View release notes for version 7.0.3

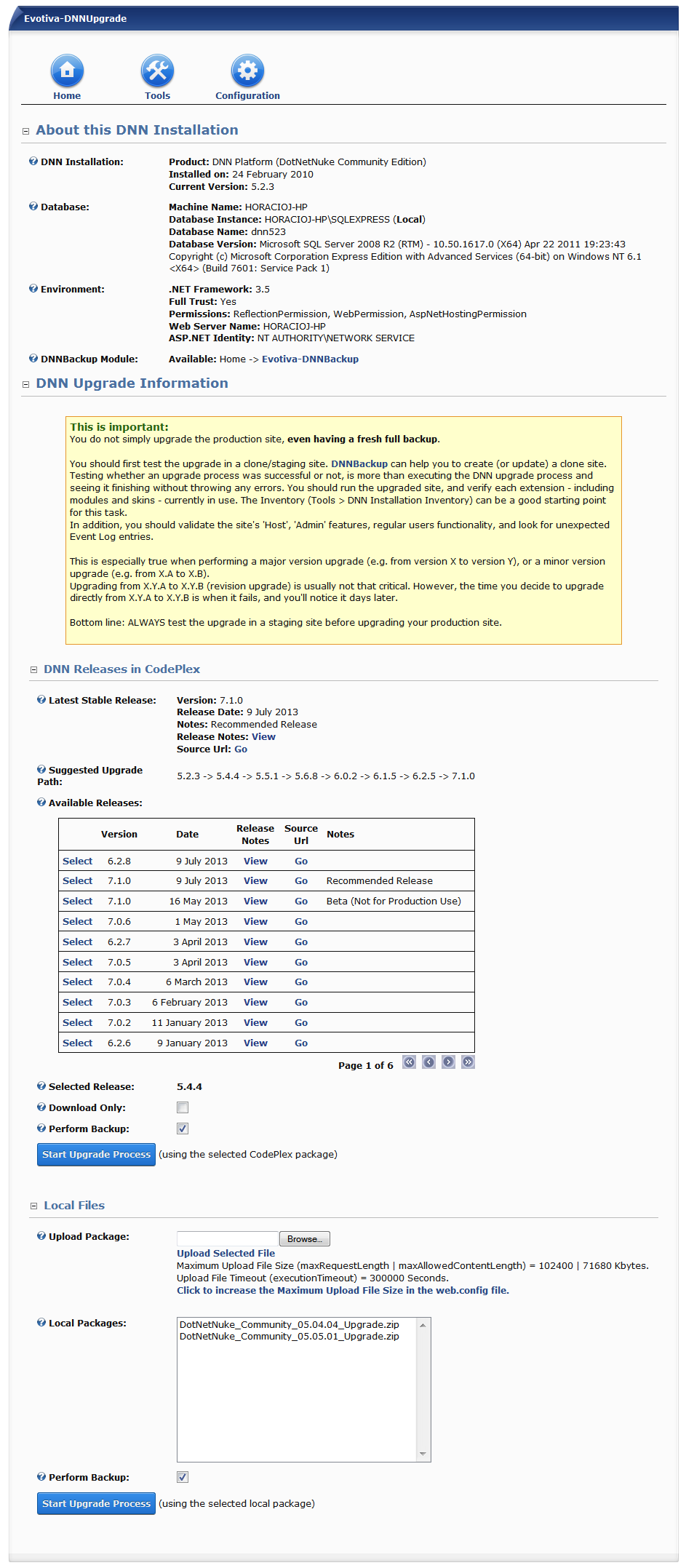pos(255,1002)
